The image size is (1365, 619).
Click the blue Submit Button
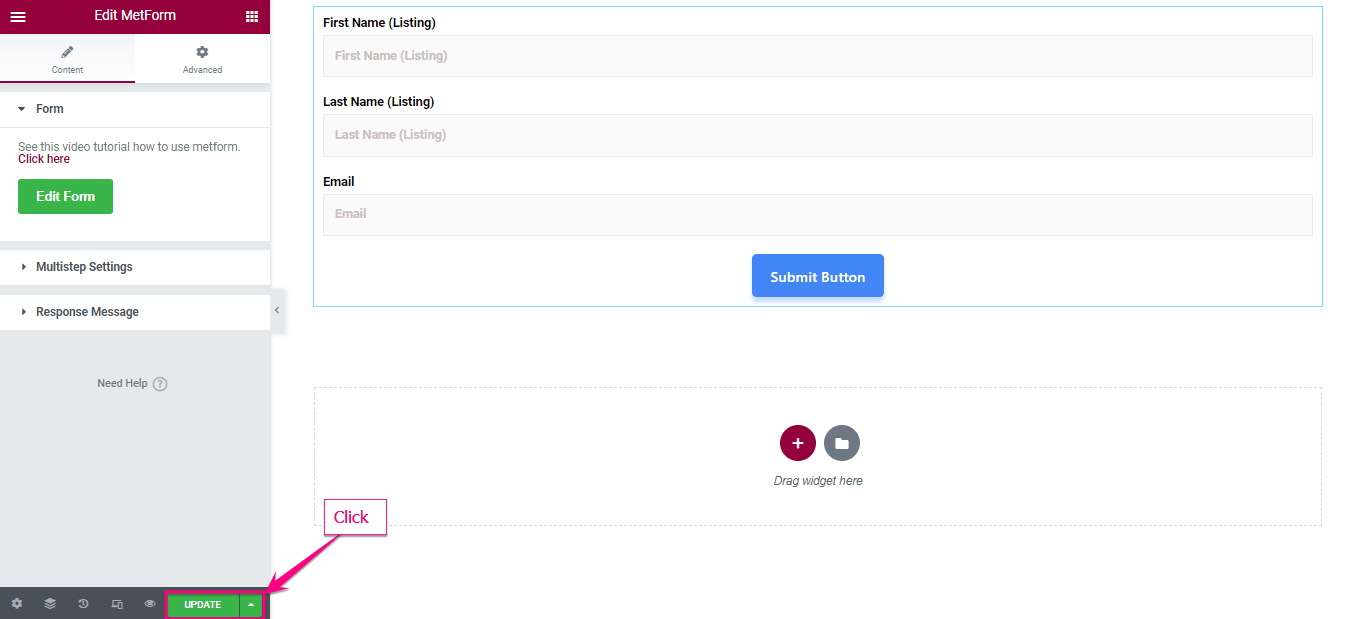tap(817, 276)
